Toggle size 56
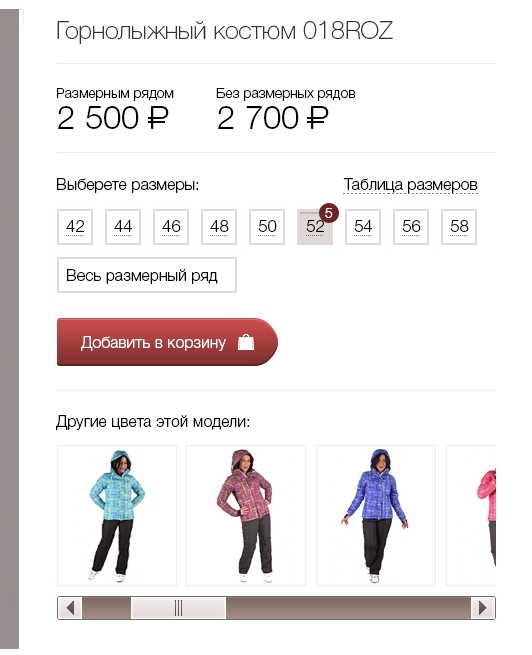This screenshot has width=532, height=655. (411, 227)
